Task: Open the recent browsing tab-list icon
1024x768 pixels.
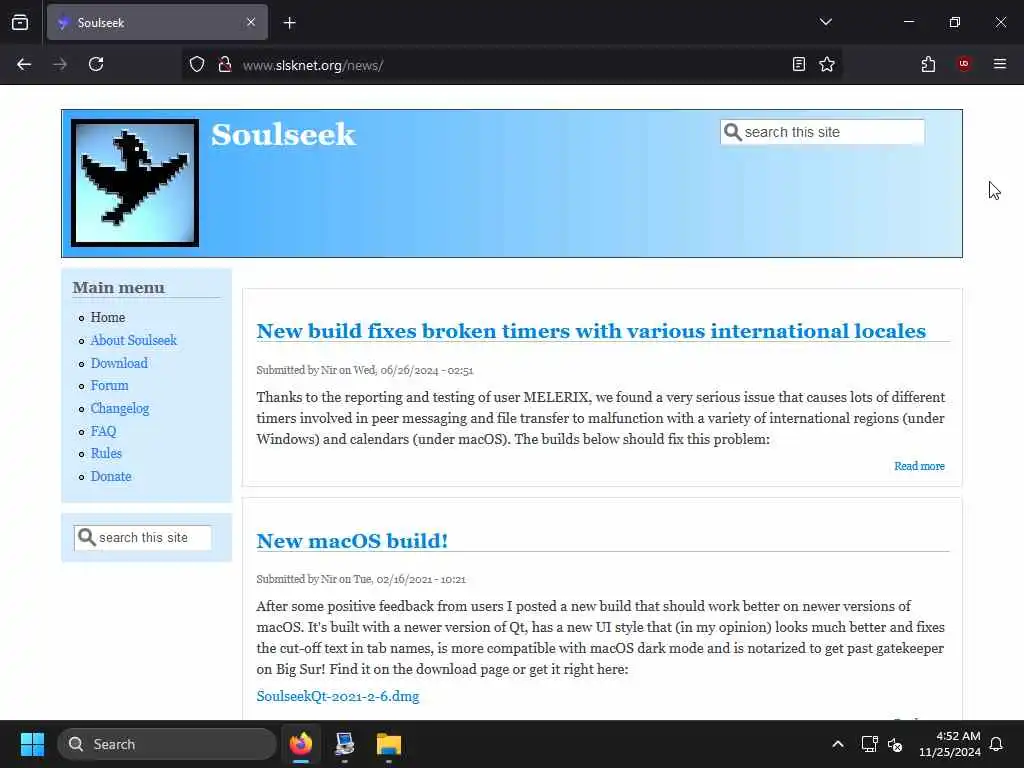Action: pos(20,23)
